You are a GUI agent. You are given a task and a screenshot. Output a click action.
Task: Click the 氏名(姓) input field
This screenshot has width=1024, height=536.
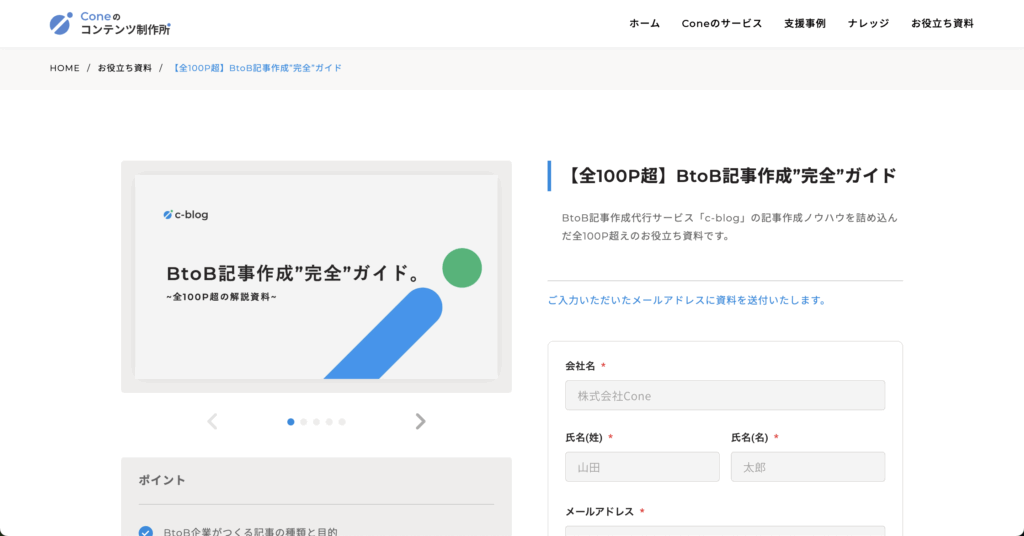pos(642,467)
